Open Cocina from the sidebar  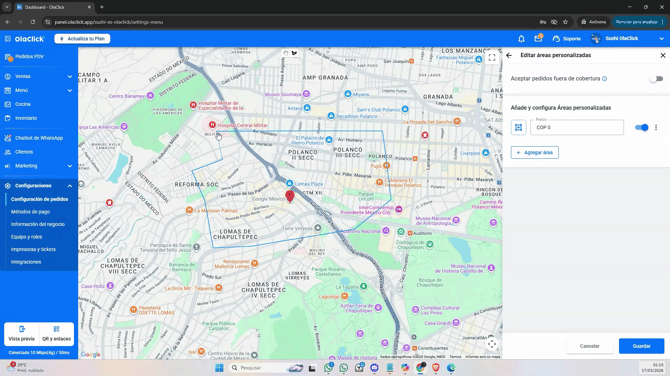23,104
